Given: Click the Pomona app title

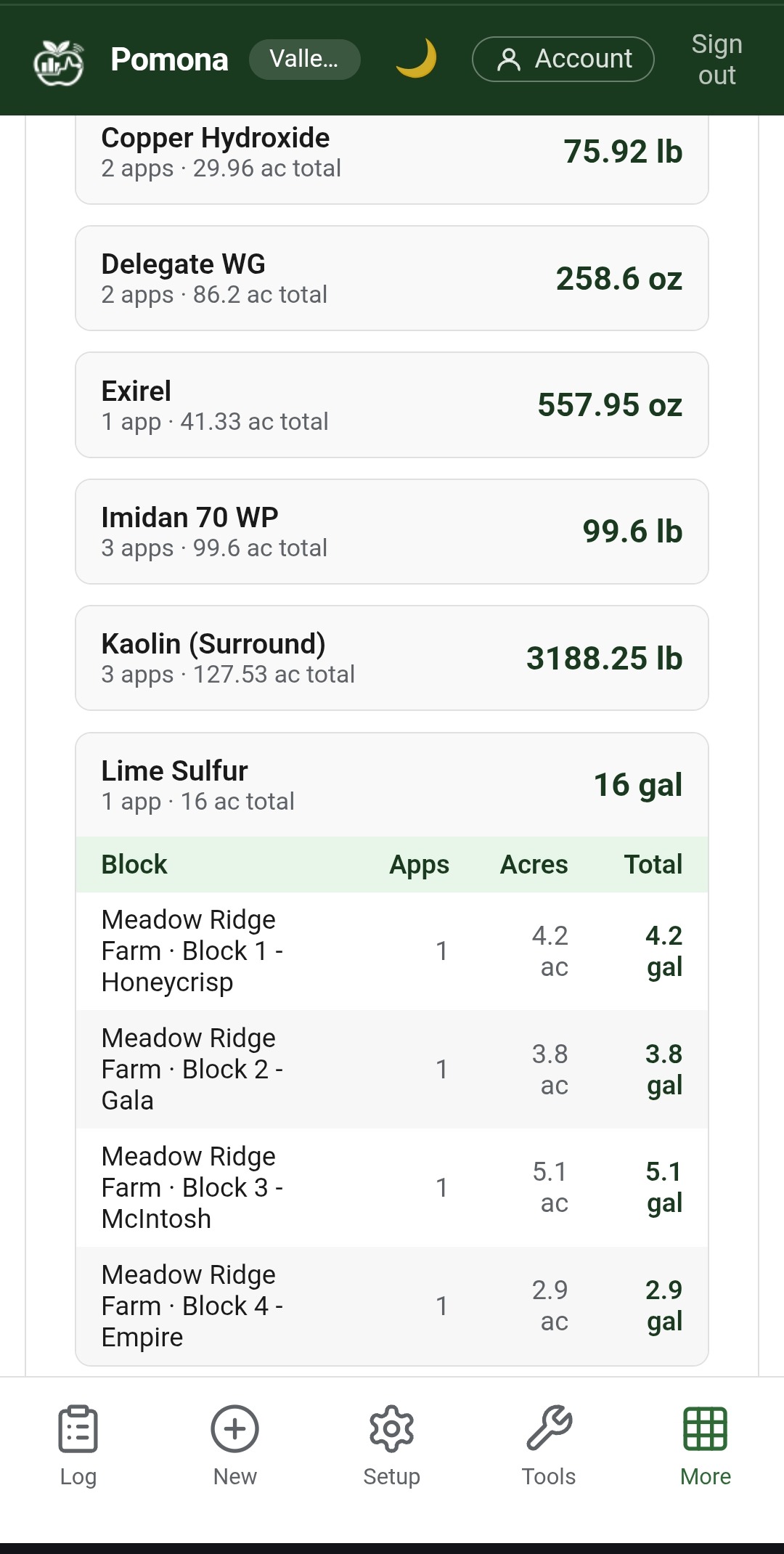Looking at the screenshot, I should (169, 60).
